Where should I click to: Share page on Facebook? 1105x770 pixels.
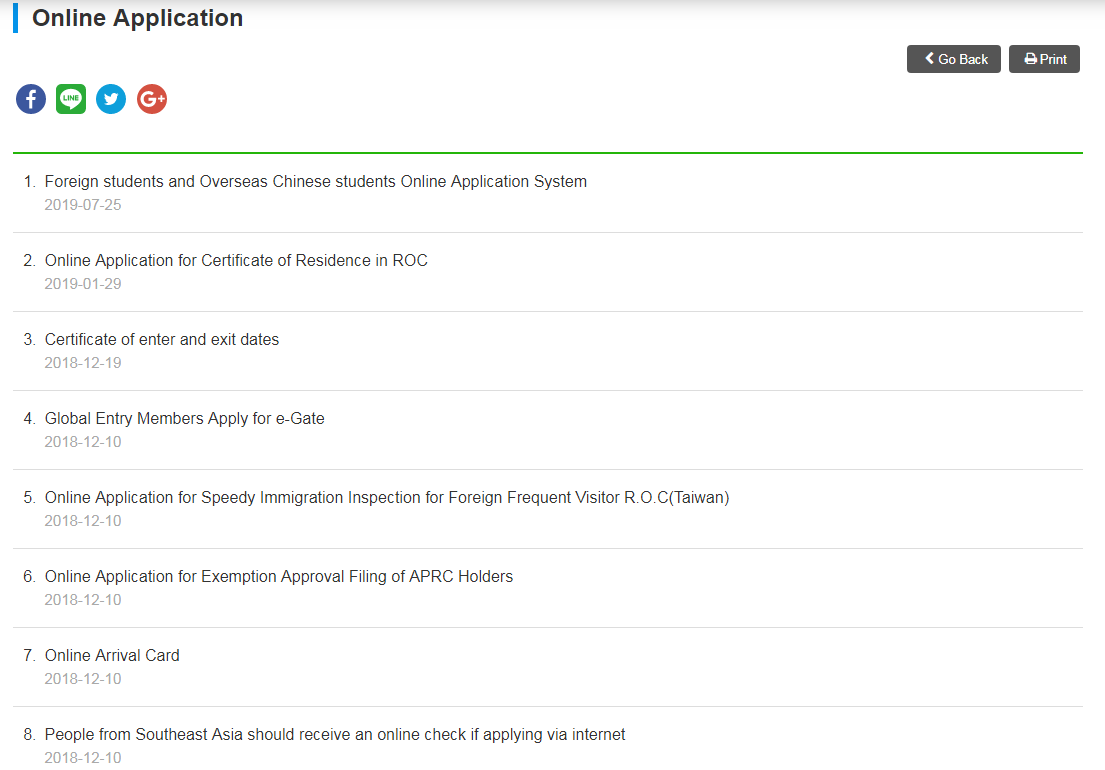(x=31, y=99)
